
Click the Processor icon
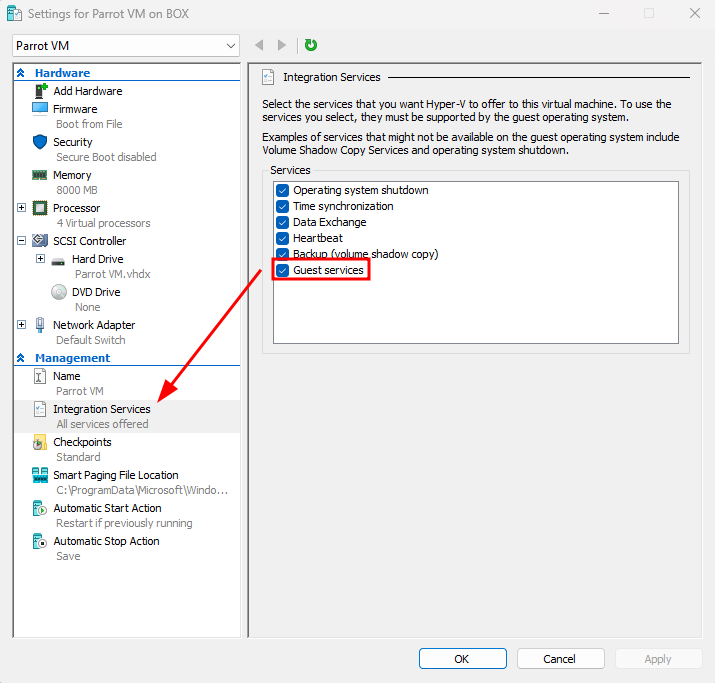click(x=40, y=208)
